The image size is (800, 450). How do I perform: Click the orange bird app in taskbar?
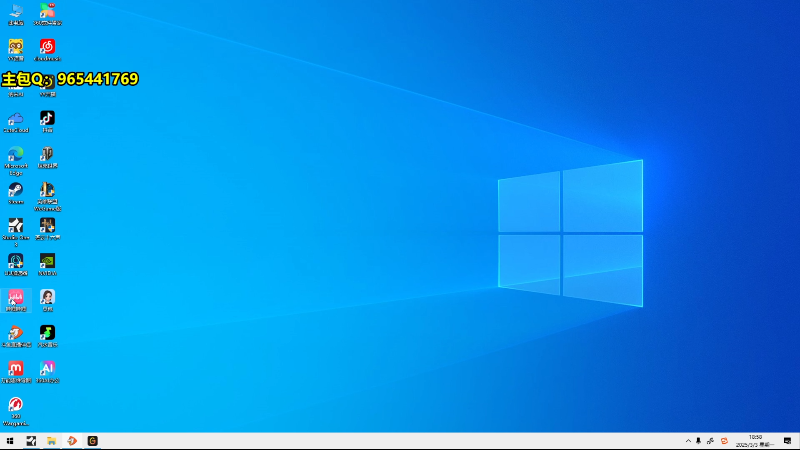click(72, 441)
